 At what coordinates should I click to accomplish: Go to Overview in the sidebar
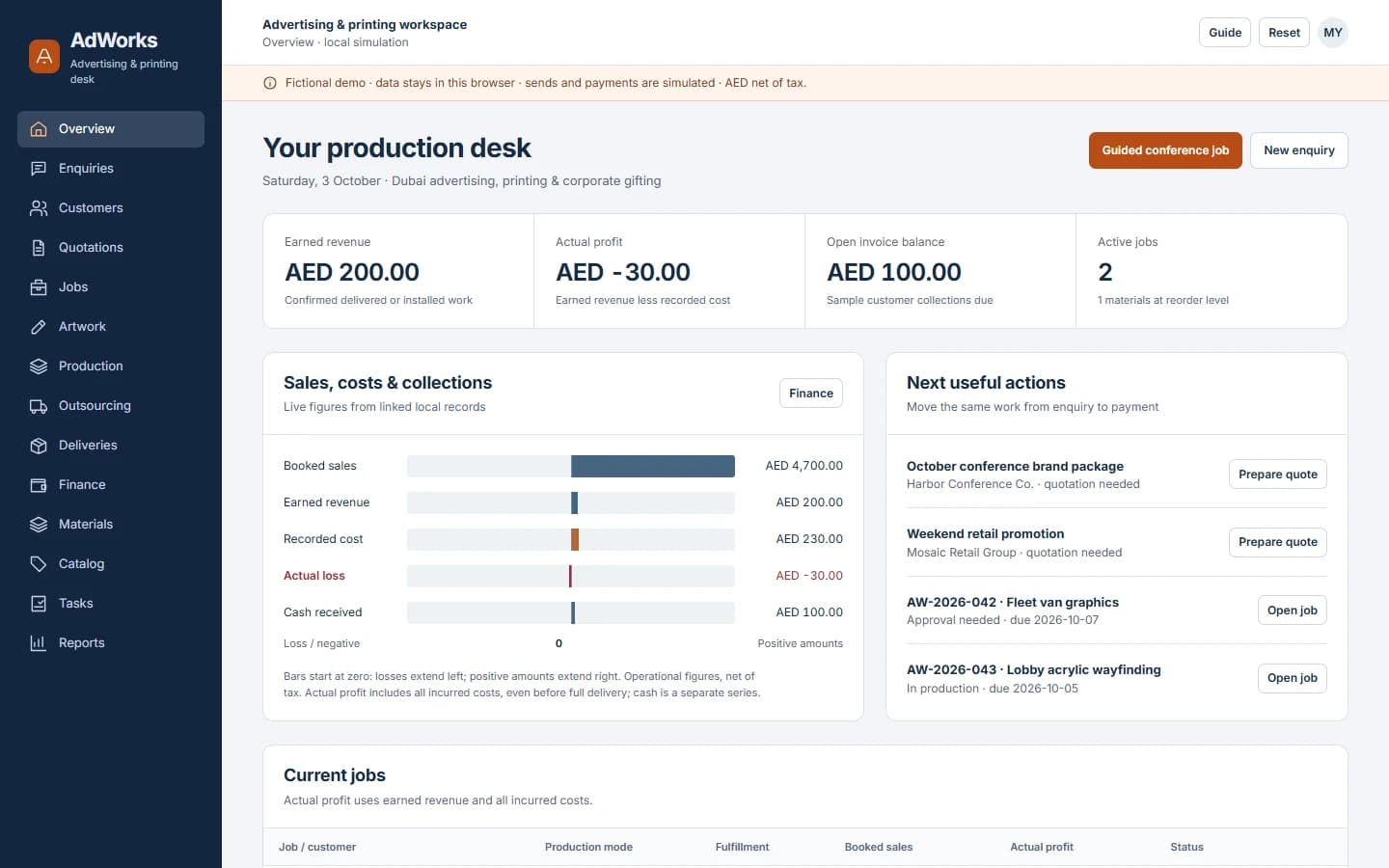pyautogui.click(x=111, y=129)
